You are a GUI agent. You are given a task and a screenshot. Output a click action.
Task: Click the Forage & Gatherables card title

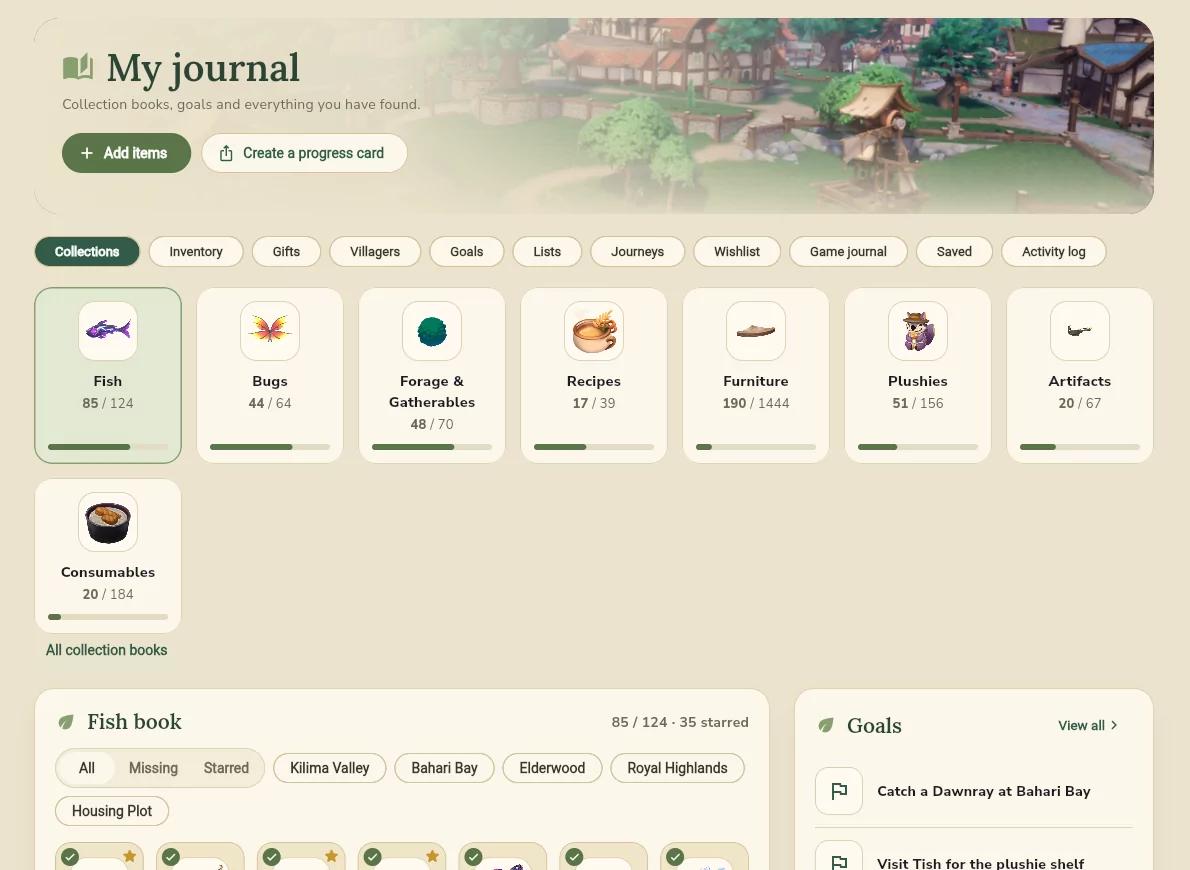point(432,392)
